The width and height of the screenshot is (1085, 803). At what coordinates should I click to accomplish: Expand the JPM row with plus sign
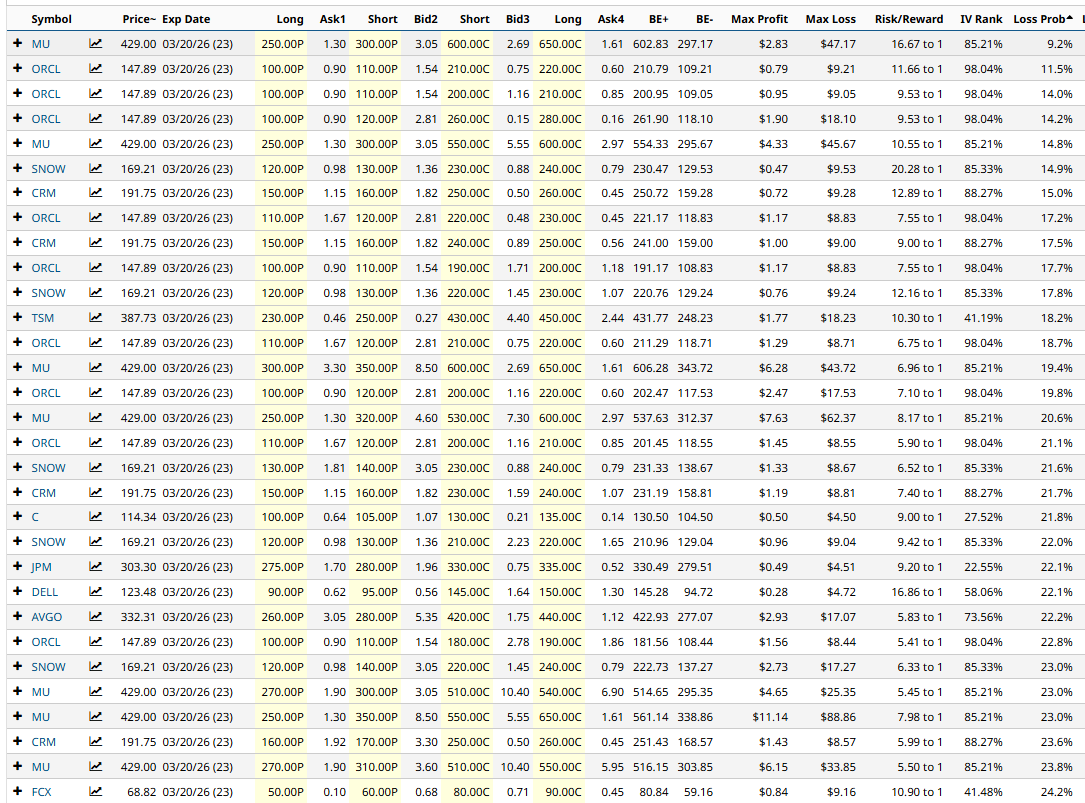click(x=17, y=566)
